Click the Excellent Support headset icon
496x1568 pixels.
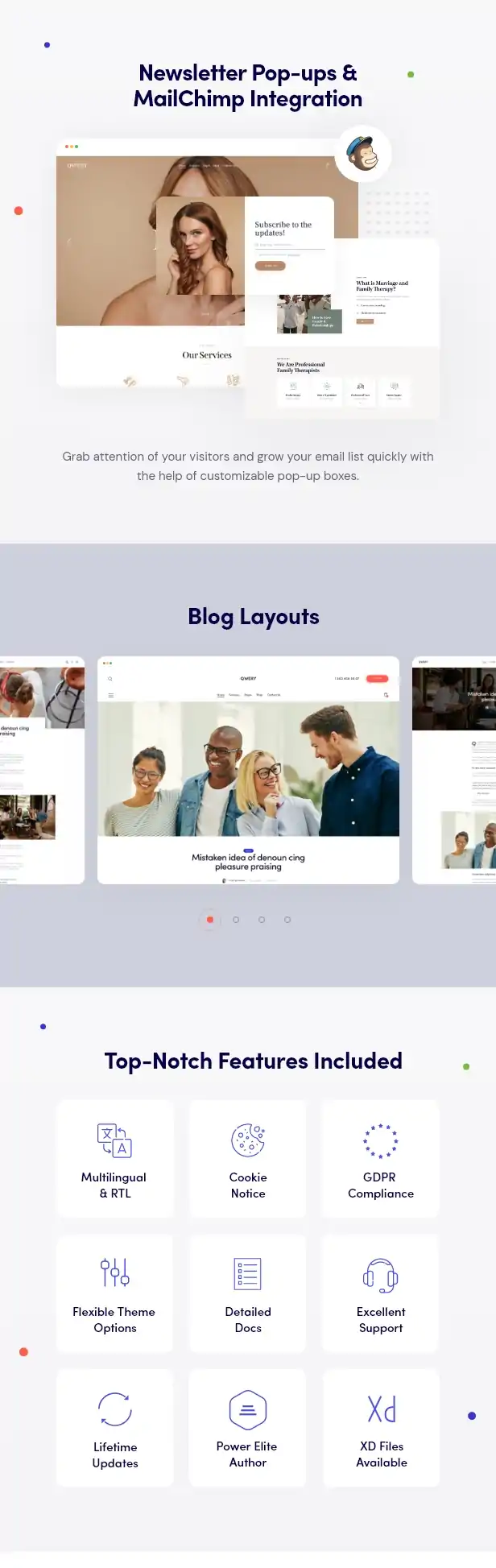coord(380,1275)
